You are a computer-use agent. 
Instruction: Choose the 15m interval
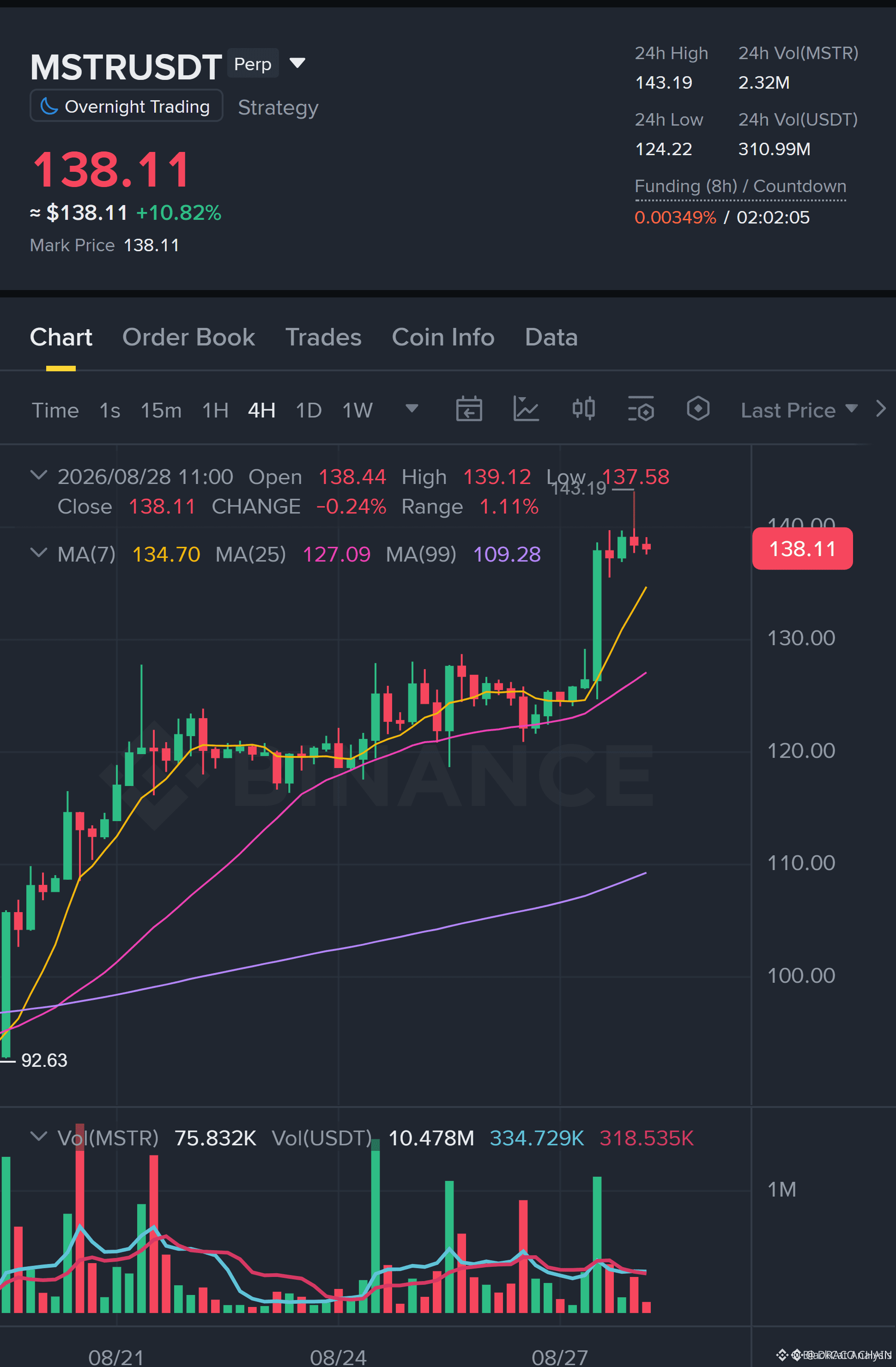[x=161, y=410]
